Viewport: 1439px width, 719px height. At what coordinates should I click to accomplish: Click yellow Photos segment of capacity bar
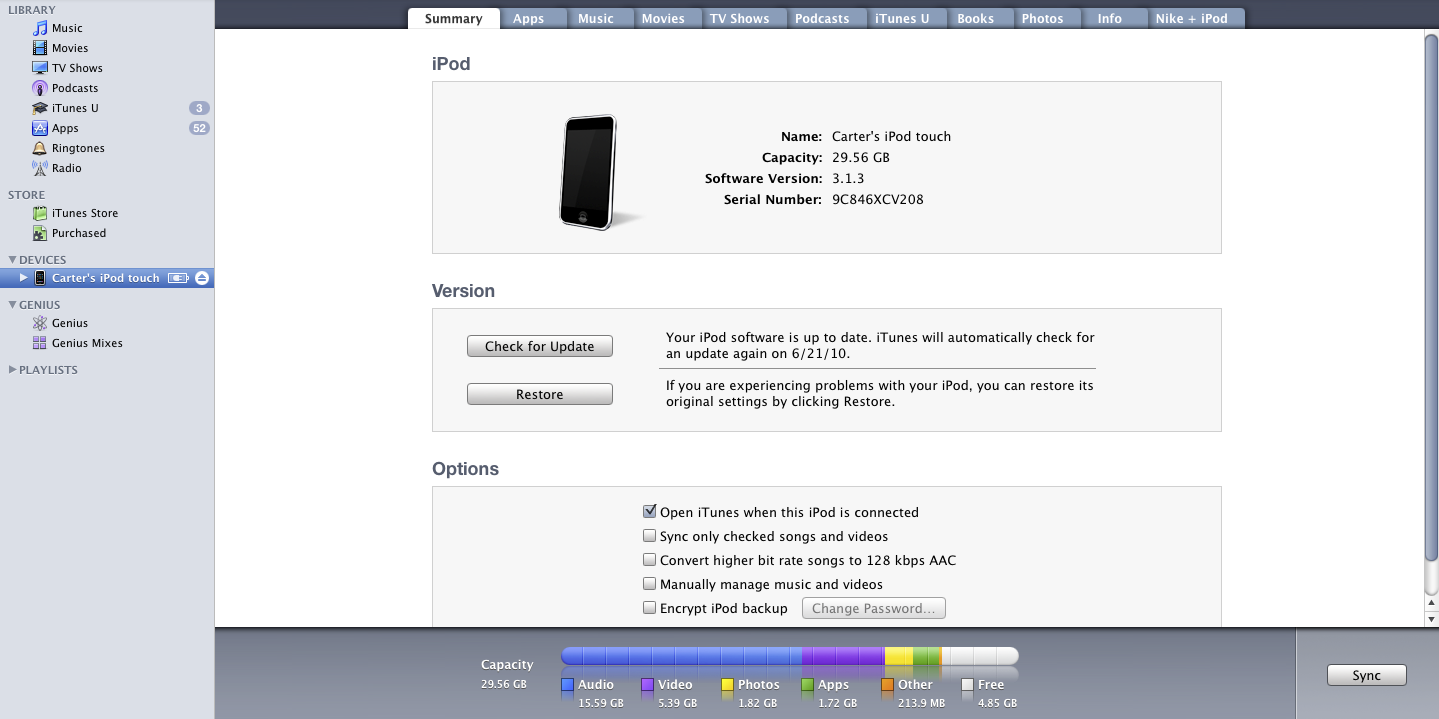pyautogui.click(x=899, y=656)
